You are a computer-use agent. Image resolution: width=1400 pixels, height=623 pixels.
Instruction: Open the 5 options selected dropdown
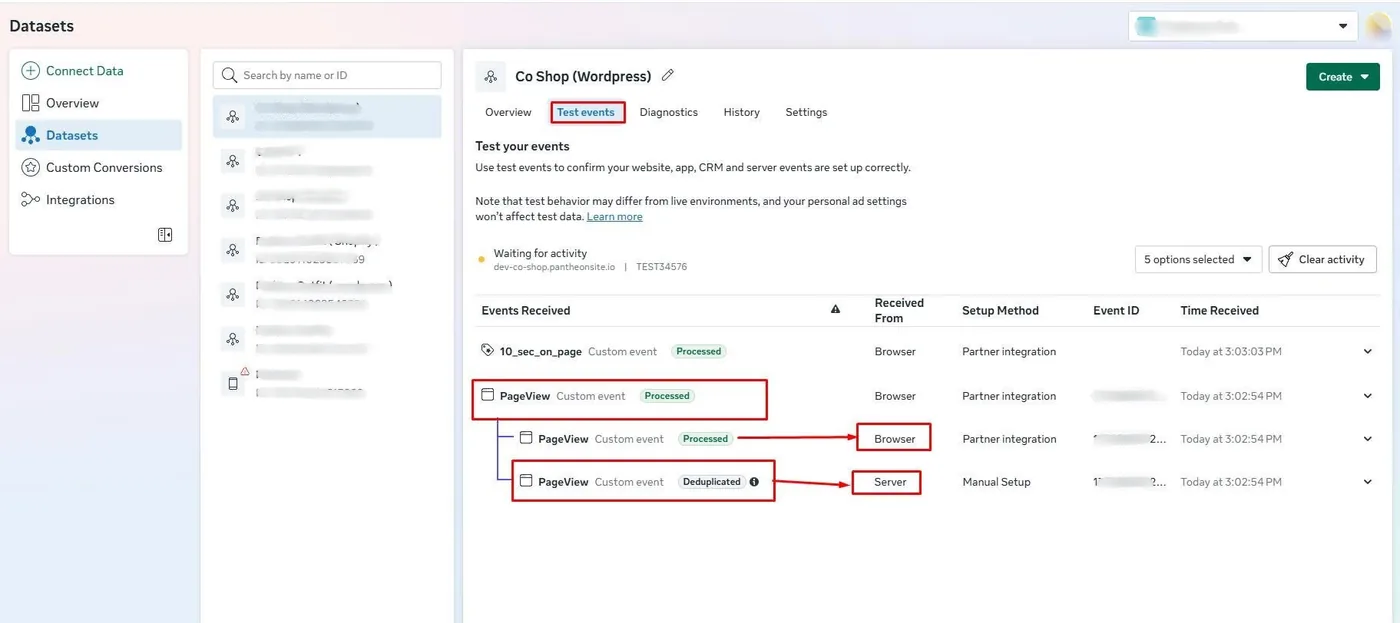click(x=1198, y=259)
